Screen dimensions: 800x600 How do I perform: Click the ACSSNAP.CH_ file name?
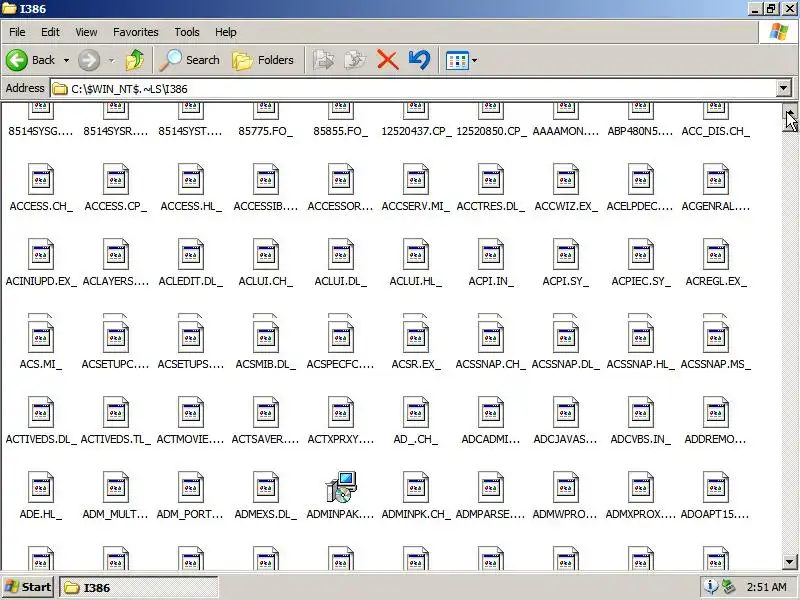(x=491, y=364)
